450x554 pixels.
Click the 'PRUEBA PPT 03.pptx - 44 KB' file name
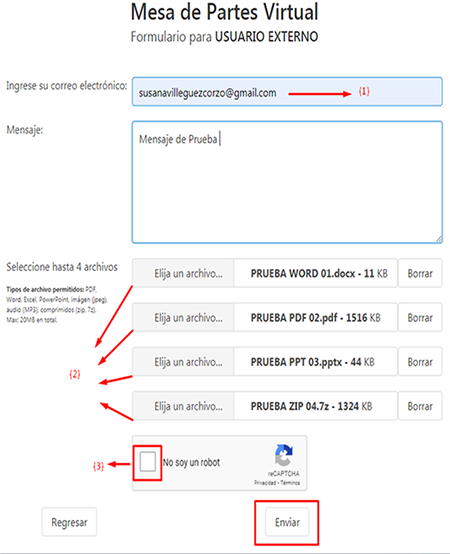point(312,362)
